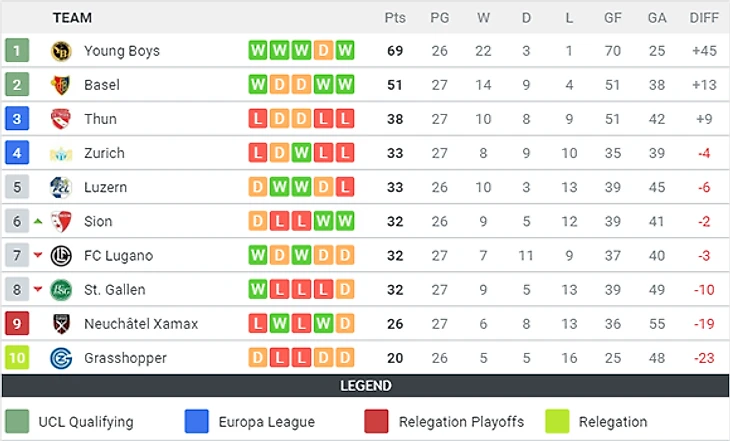The image size is (730, 441).
Task: Click the Young Boys team name
Action: [121, 51]
